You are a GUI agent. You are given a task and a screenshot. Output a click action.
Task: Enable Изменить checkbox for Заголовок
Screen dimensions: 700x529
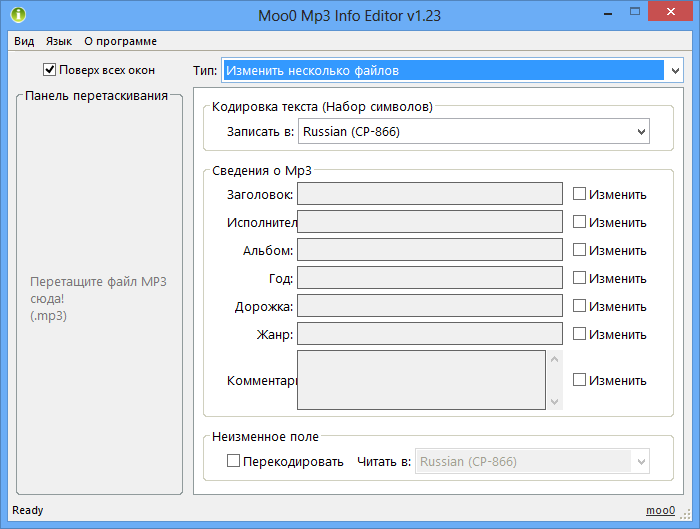[x=579, y=194]
